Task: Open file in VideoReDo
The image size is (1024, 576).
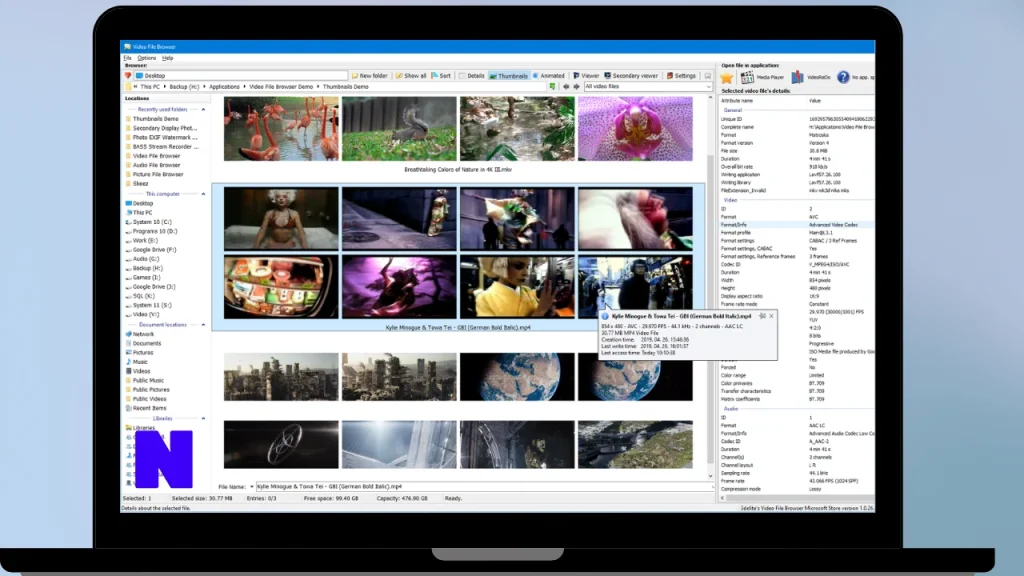Action: click(x=810, y=78)
